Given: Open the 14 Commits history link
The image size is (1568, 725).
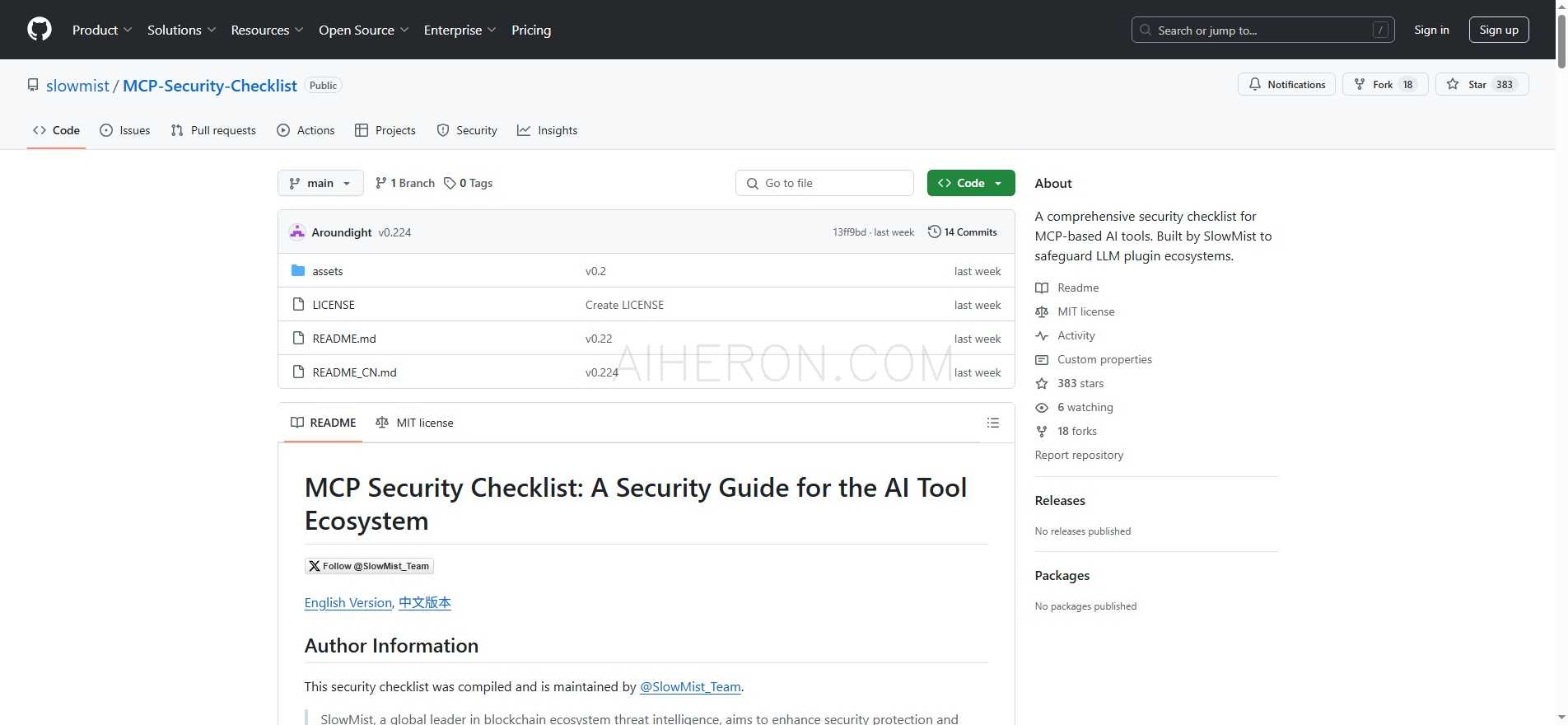Looking at the screenshot, I should pos(962,232).
